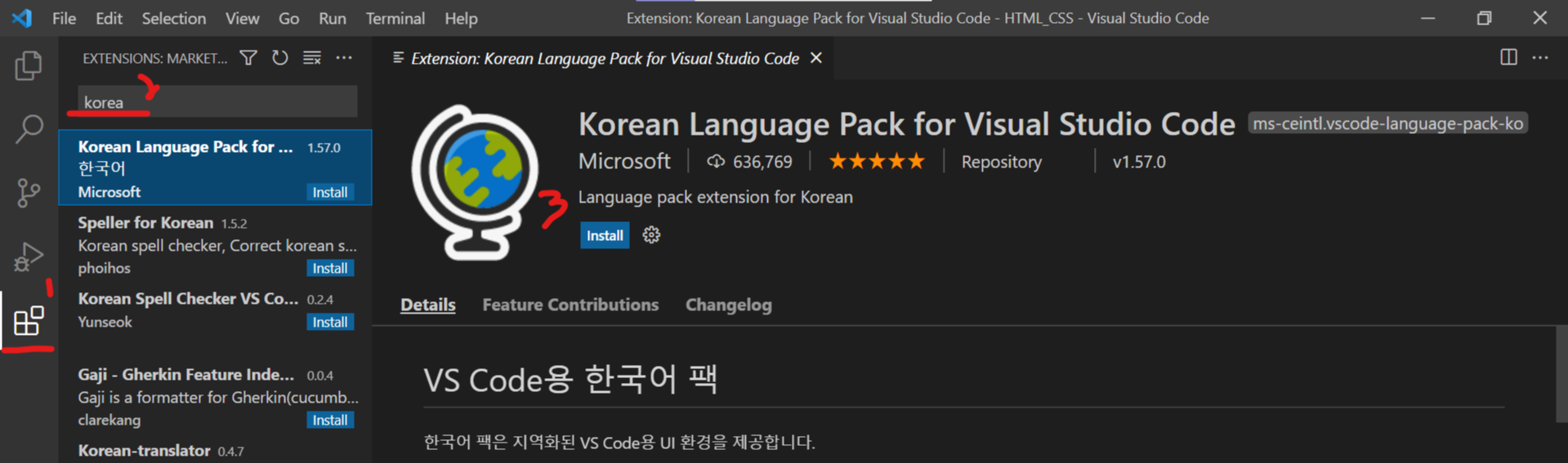
Task: Open Extensions panel more actions menu
Action: [x=344, y=58]
